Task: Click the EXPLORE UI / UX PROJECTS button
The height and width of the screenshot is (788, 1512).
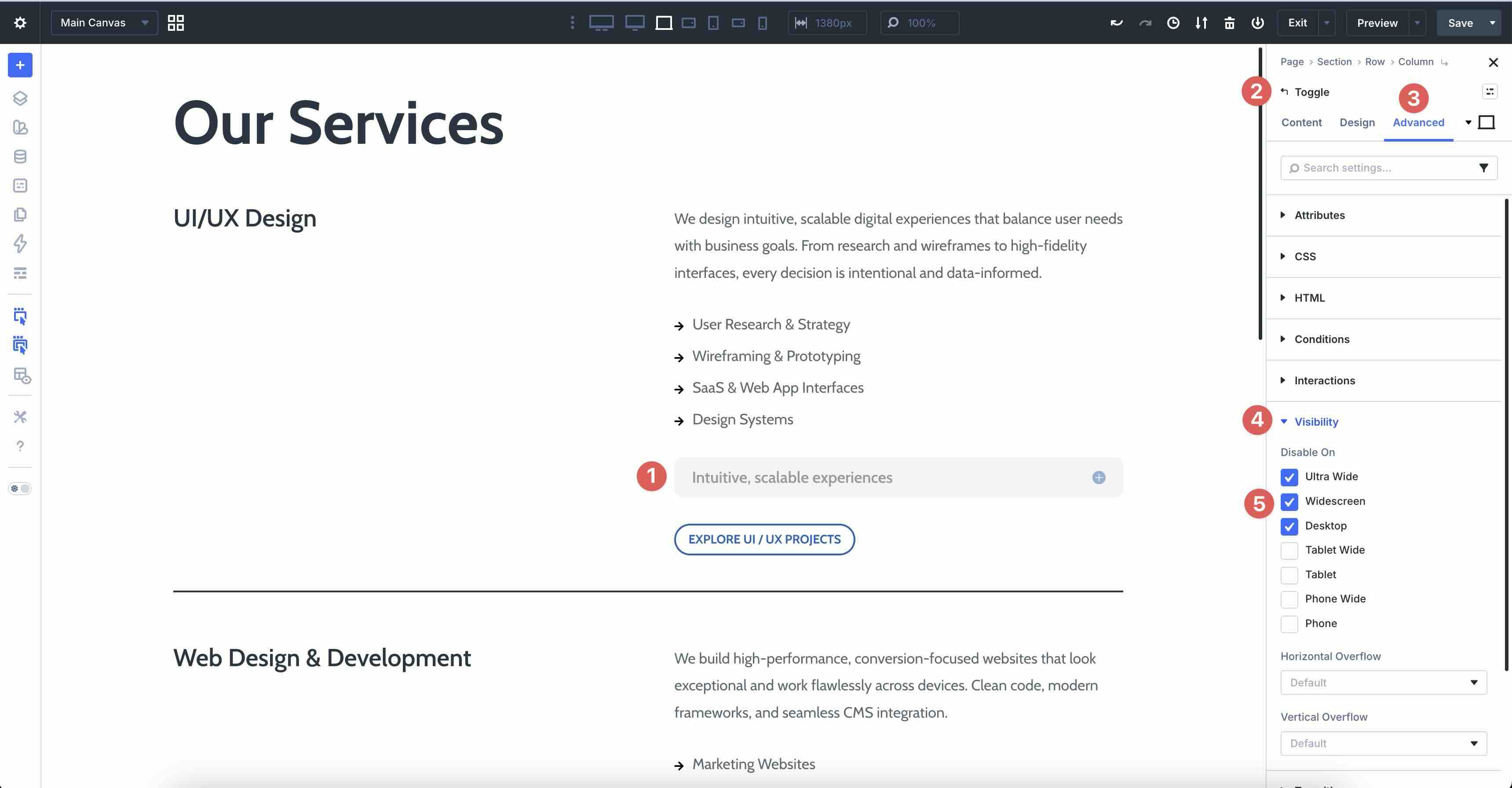Action: pyautogui.click(x=764, y=539)
